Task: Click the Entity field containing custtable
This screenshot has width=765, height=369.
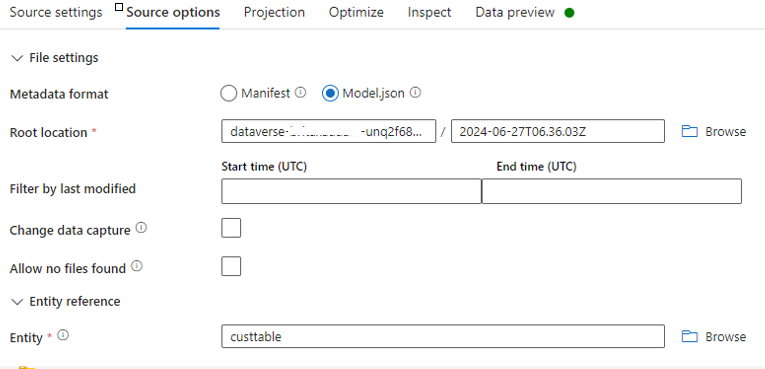Action: 443,336
